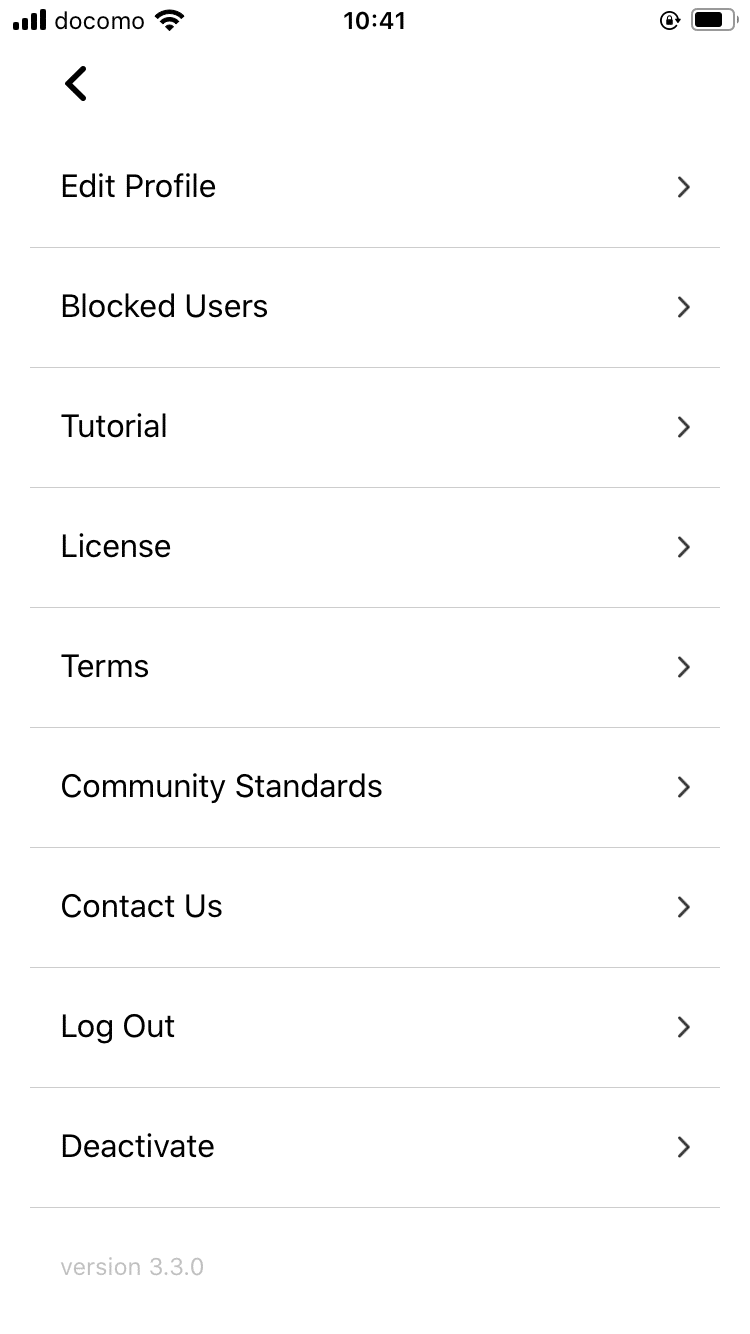Open the Terms page
Screen dimensions: 750x1334
click(375, 667)
